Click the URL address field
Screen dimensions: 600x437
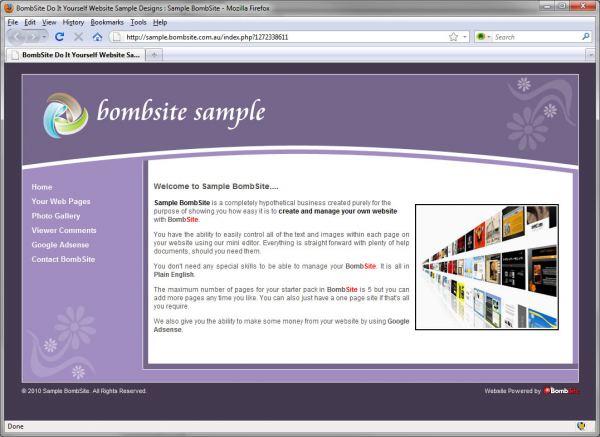[285, 37]
